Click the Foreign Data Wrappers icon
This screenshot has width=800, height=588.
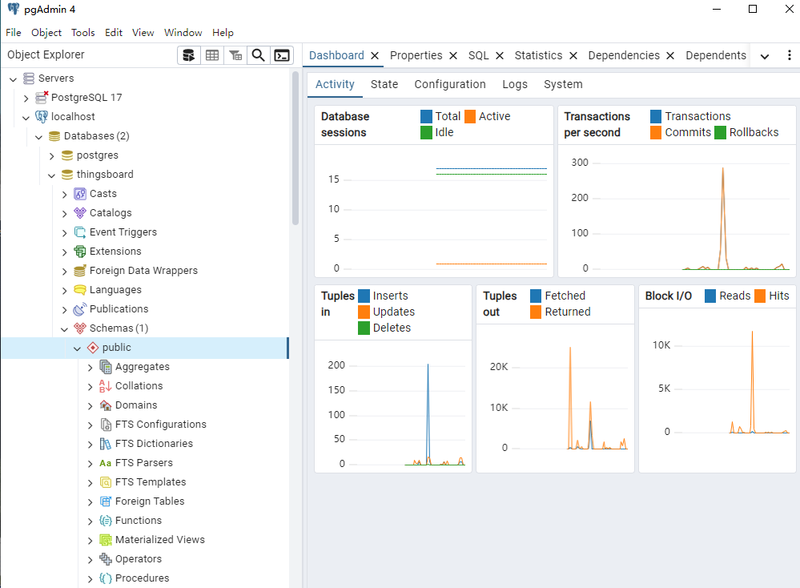[80, 271]
